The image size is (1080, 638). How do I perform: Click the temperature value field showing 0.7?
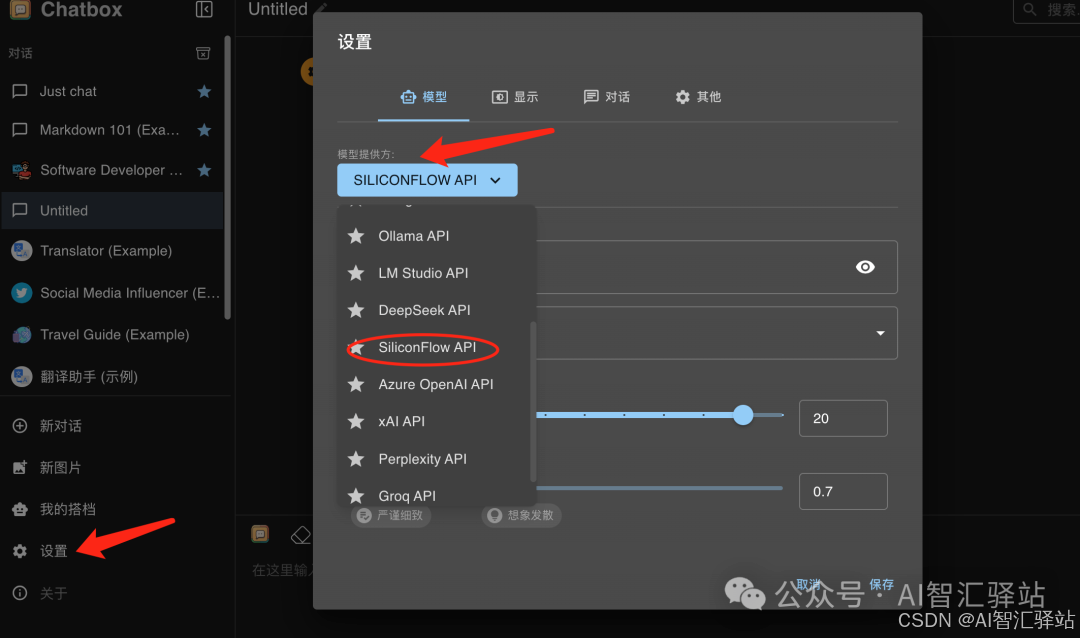842,492
